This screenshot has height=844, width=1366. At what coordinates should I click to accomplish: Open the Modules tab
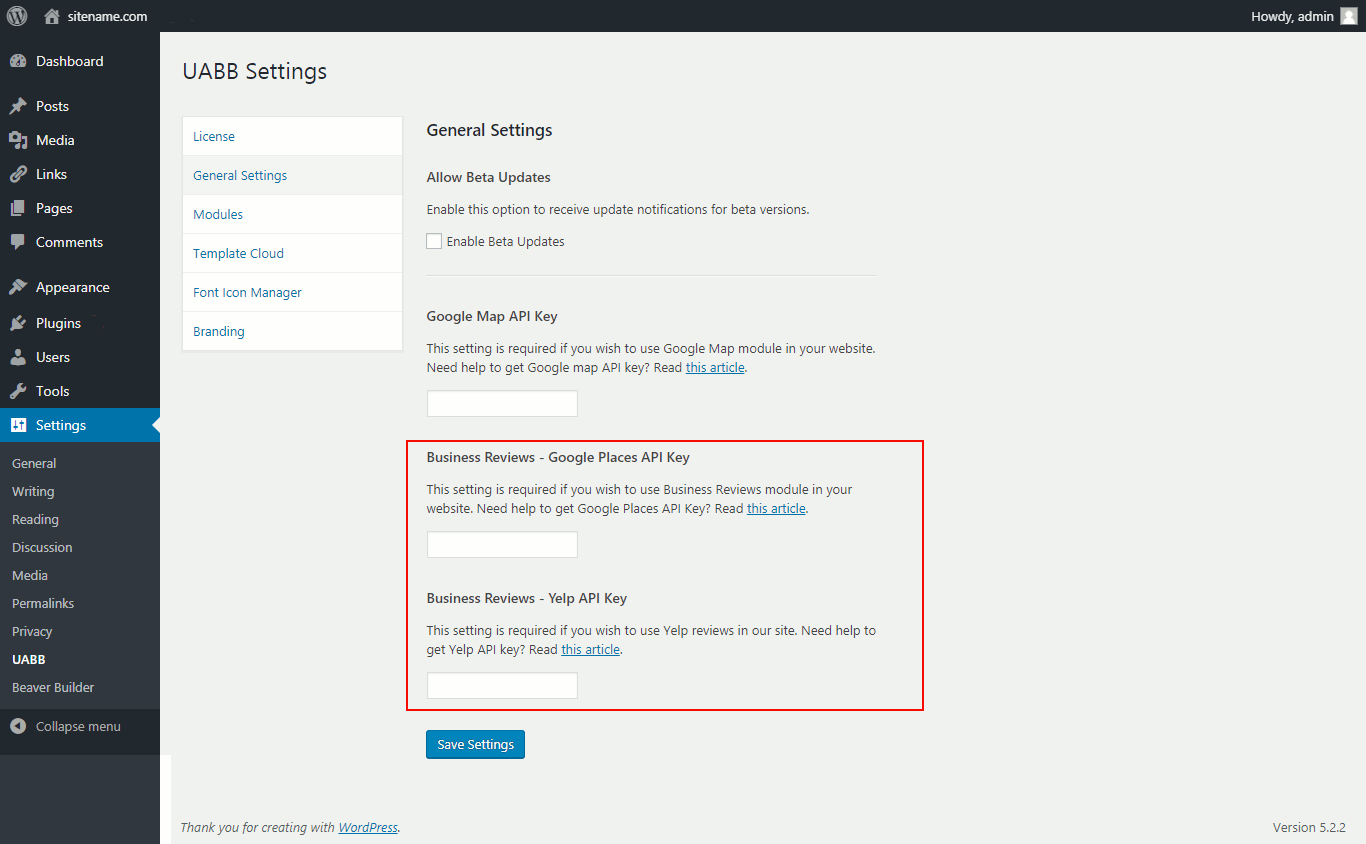click(x=292, y=214)
